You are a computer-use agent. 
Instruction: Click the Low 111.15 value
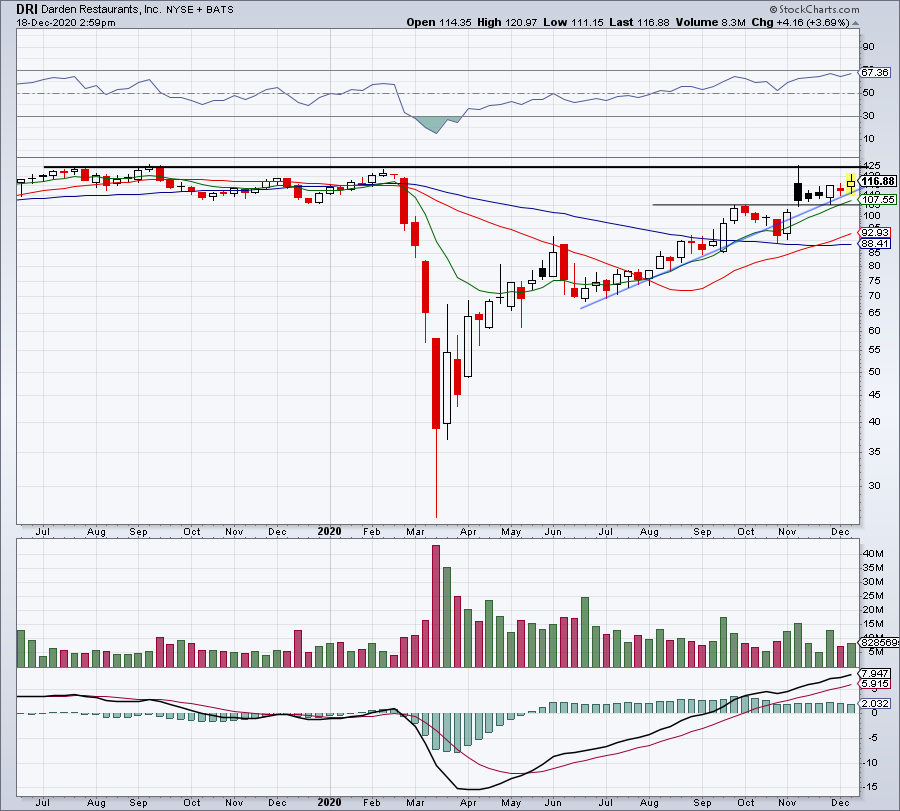click(x=573, y=22)
